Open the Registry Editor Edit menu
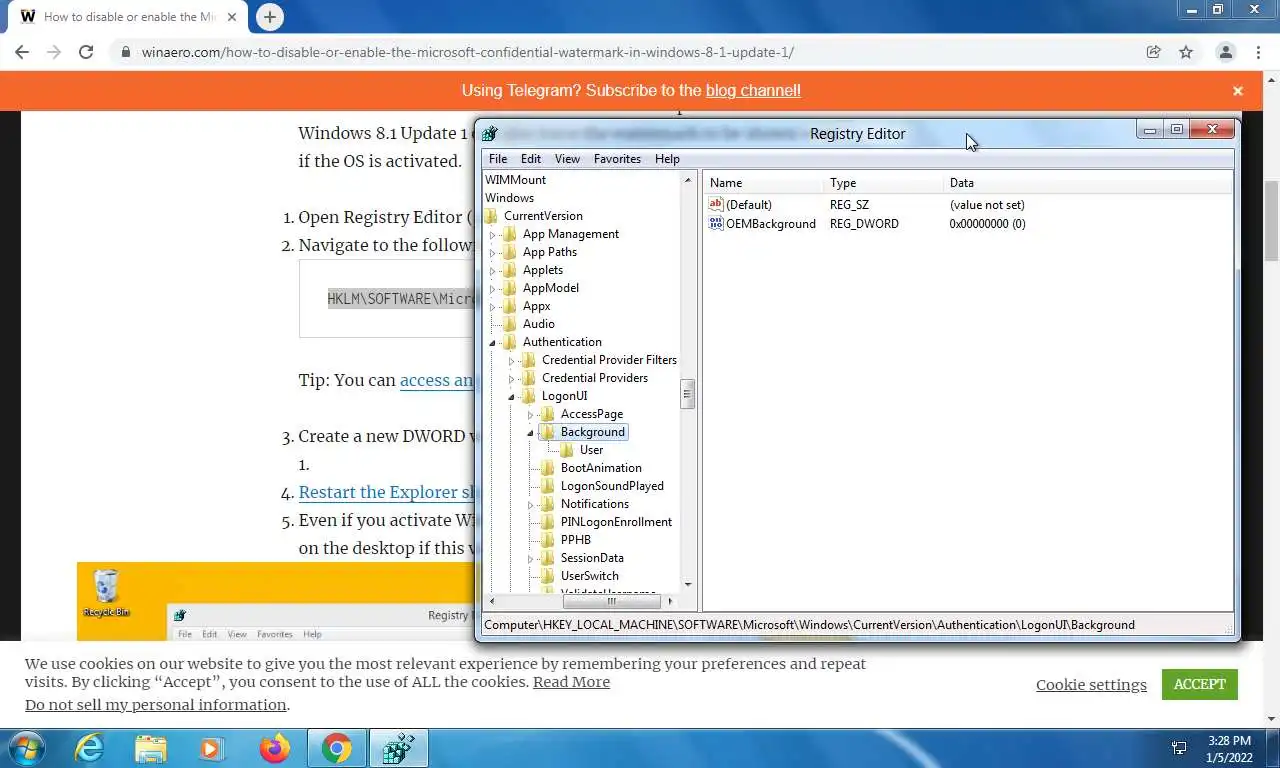Screen dimensions: 1280x768 531,159
